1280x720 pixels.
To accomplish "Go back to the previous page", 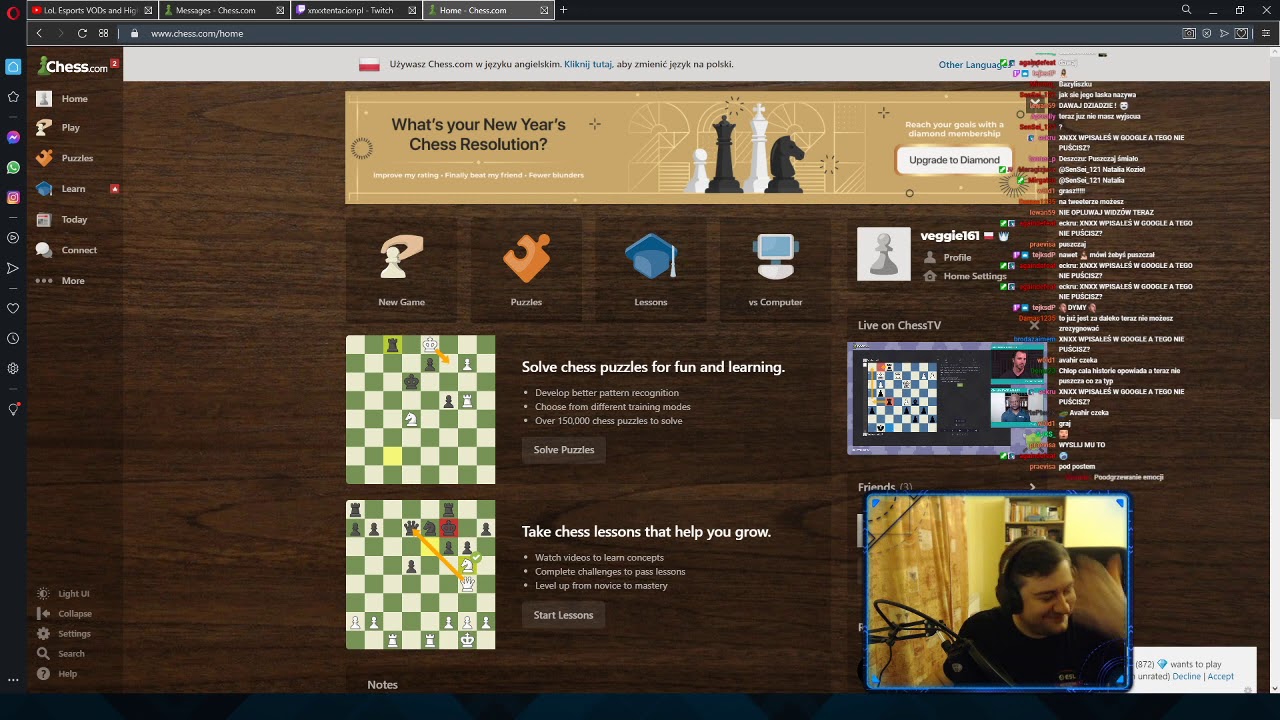I will tap(39, 33).
